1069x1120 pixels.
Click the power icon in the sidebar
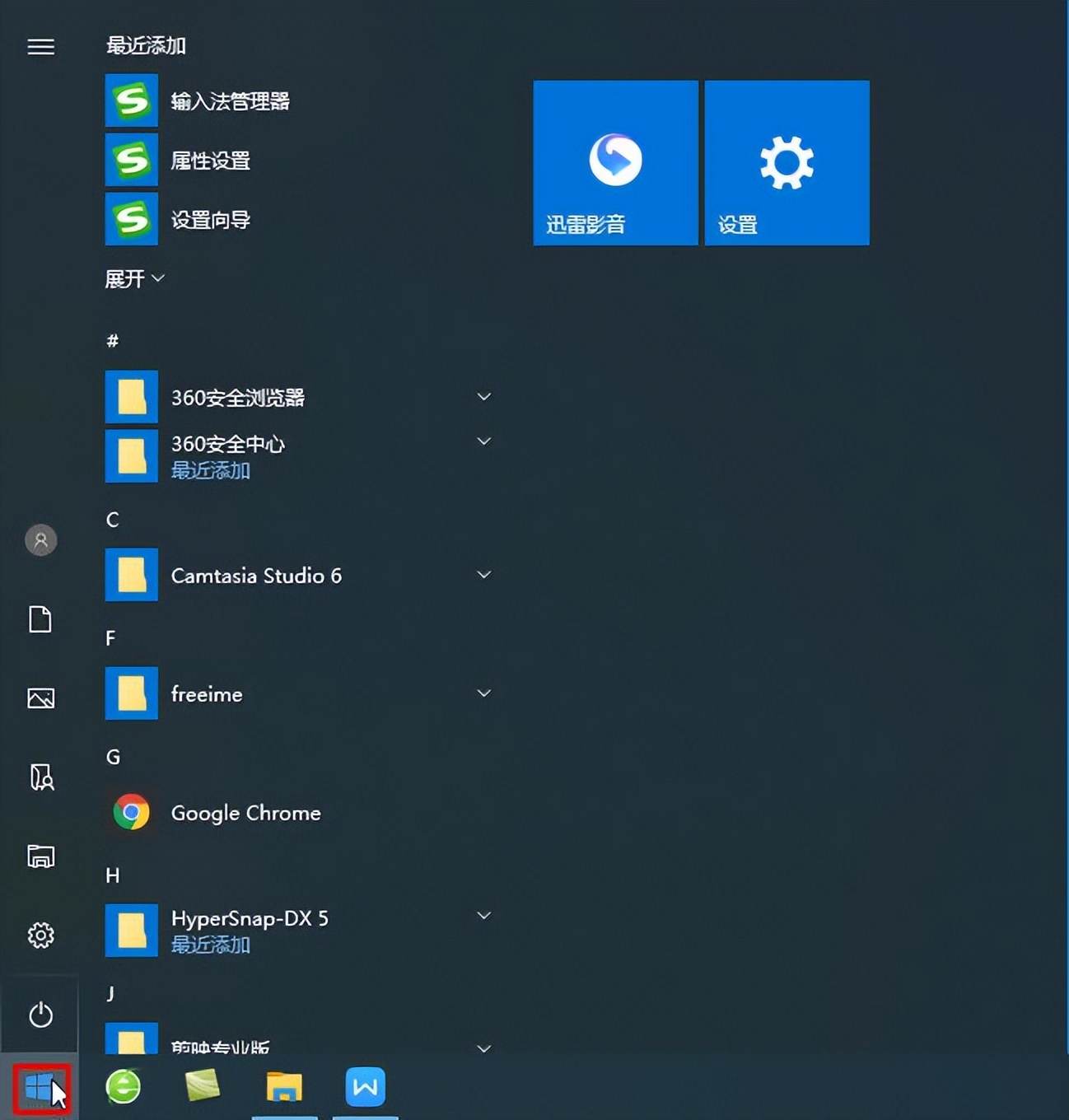tap(40, 1015)
